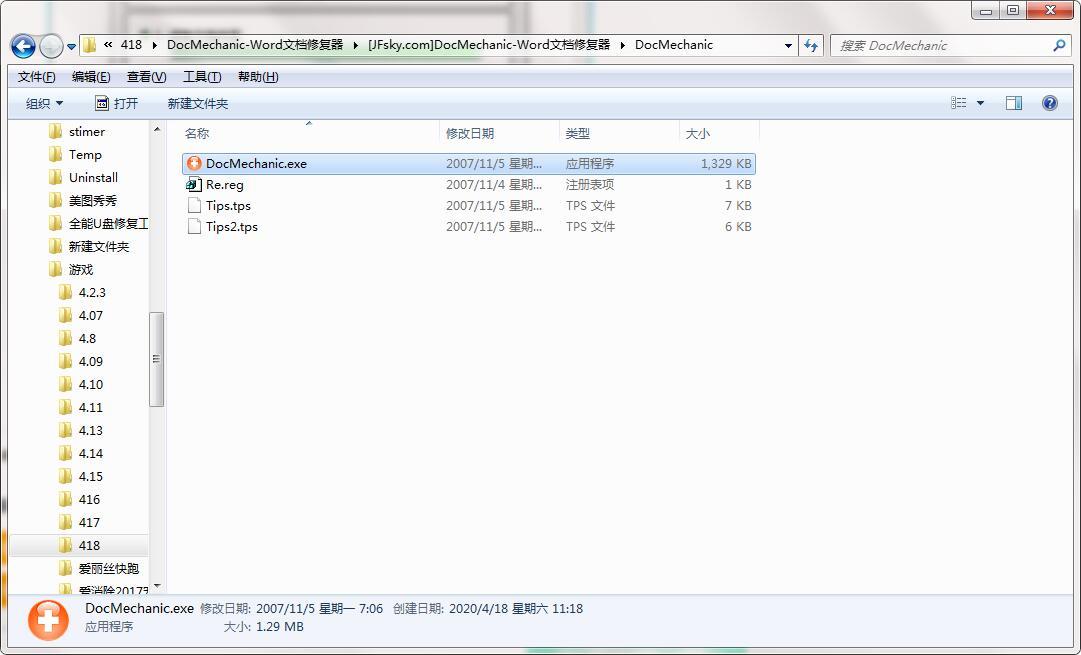Open the 查看(V) menu
Screen dimensions: 1081x655
(x=146, y=77)
